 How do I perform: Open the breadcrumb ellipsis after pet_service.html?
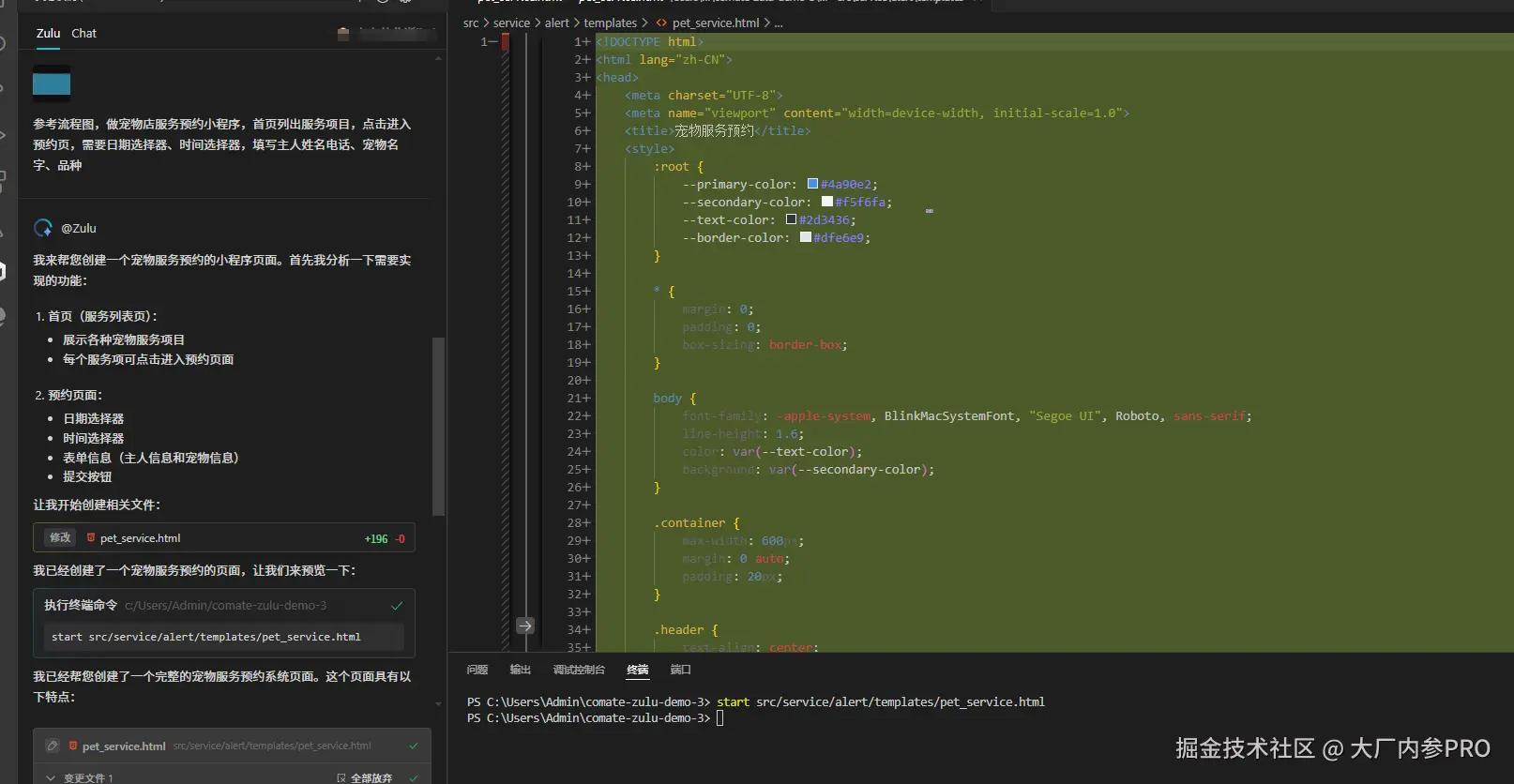pyautogui.click(x=779, y=23)
